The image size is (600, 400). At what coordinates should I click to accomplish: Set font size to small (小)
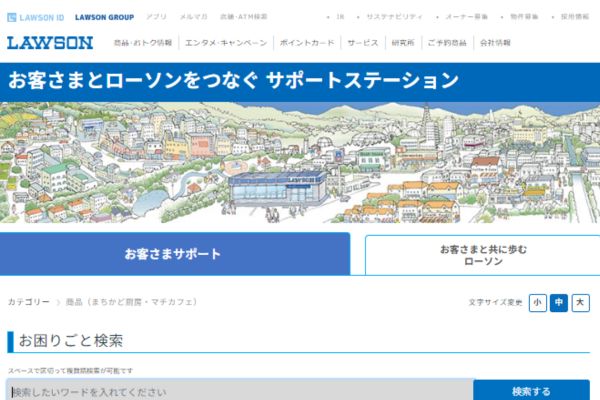[538, 302]
